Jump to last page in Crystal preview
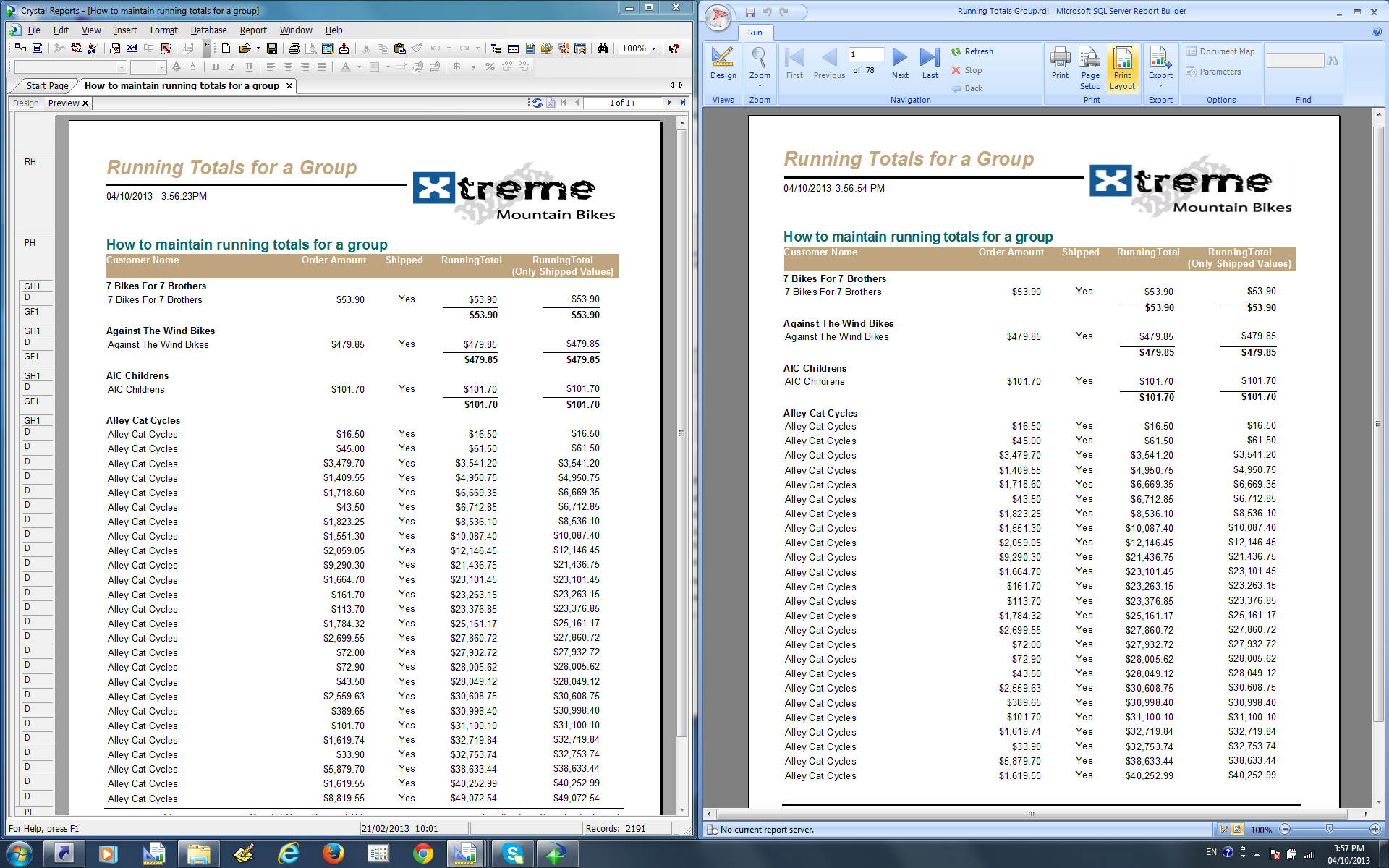 (x=682, y=103)
